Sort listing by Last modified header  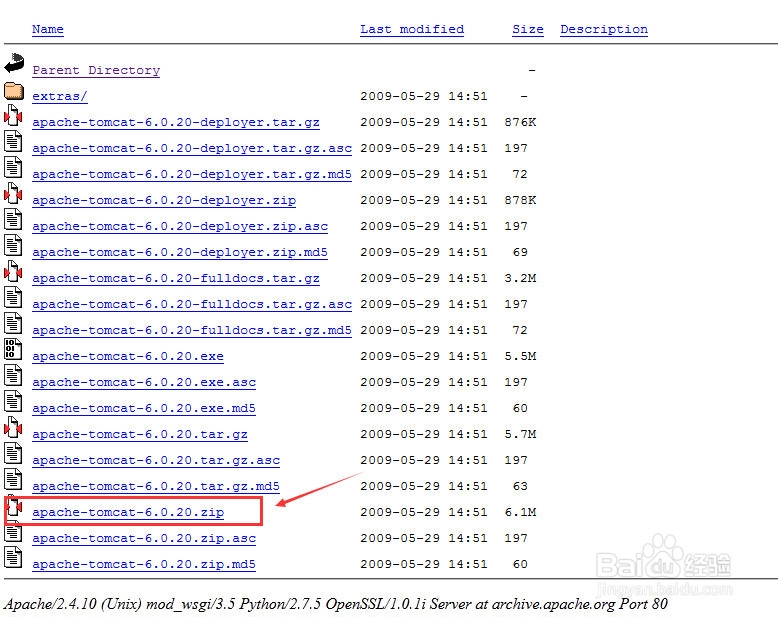point(412,29)
